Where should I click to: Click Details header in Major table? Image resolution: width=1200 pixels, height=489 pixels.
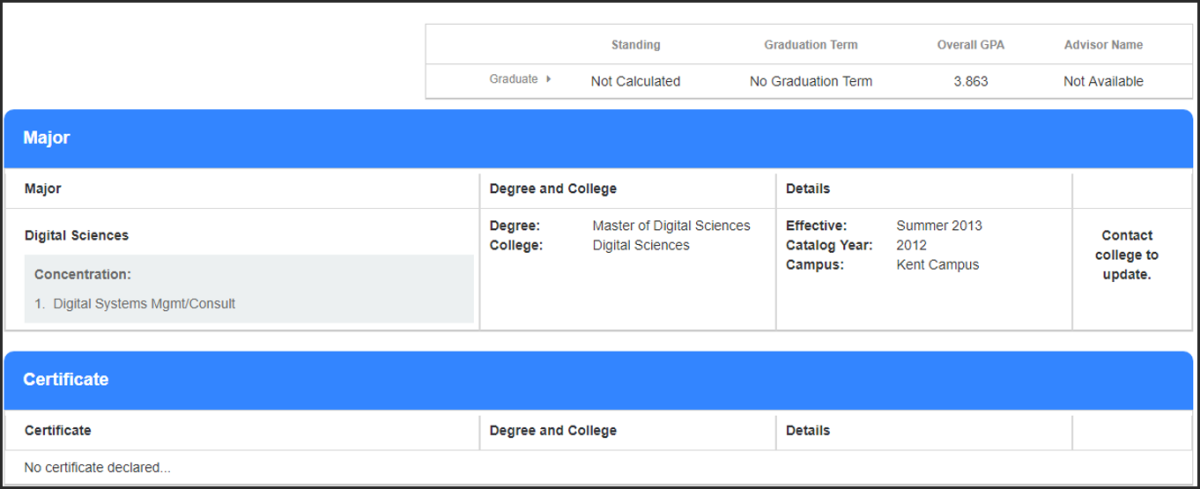807,188
